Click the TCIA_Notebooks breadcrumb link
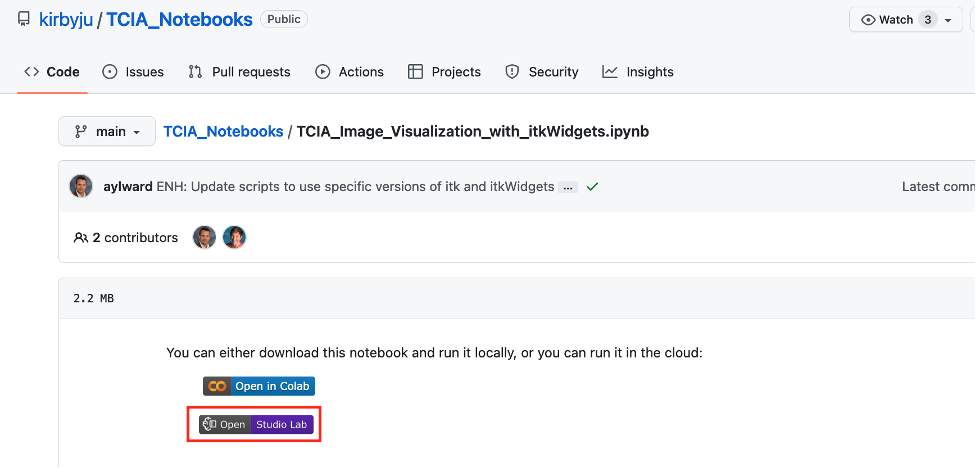 click(x=223, y=131)
